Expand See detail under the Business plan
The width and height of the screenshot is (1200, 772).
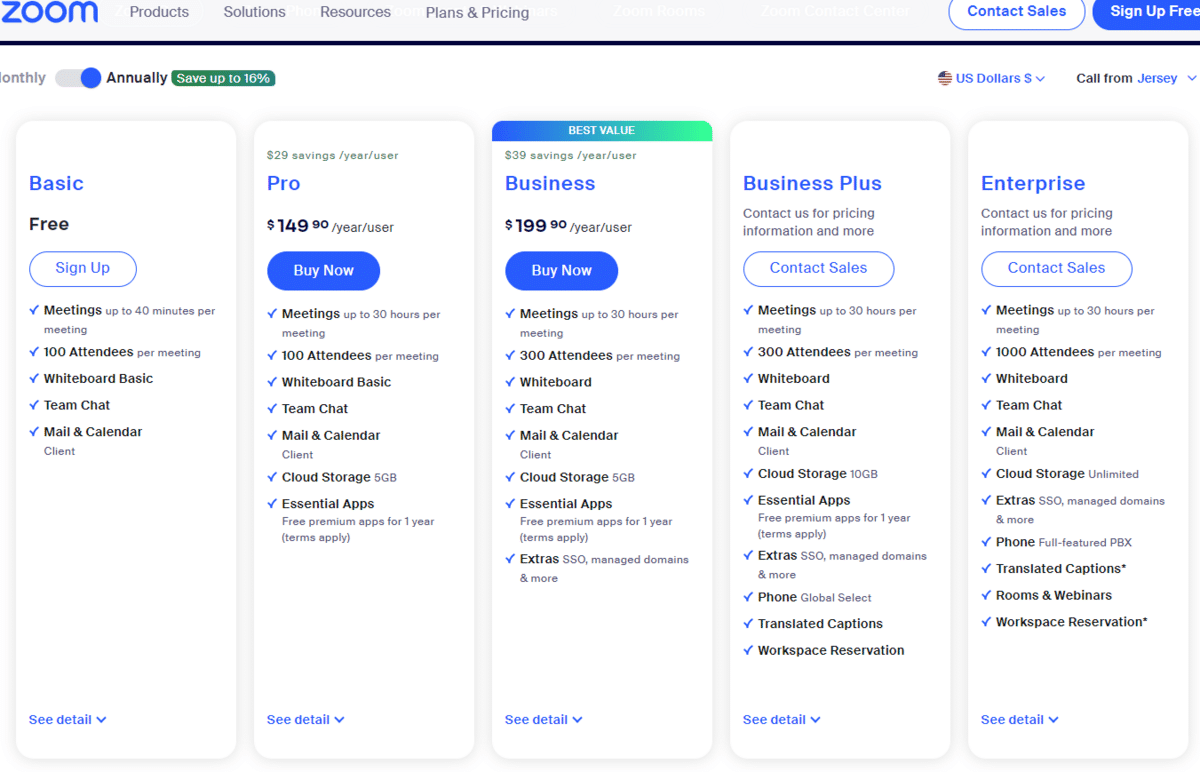pos(544,720)
